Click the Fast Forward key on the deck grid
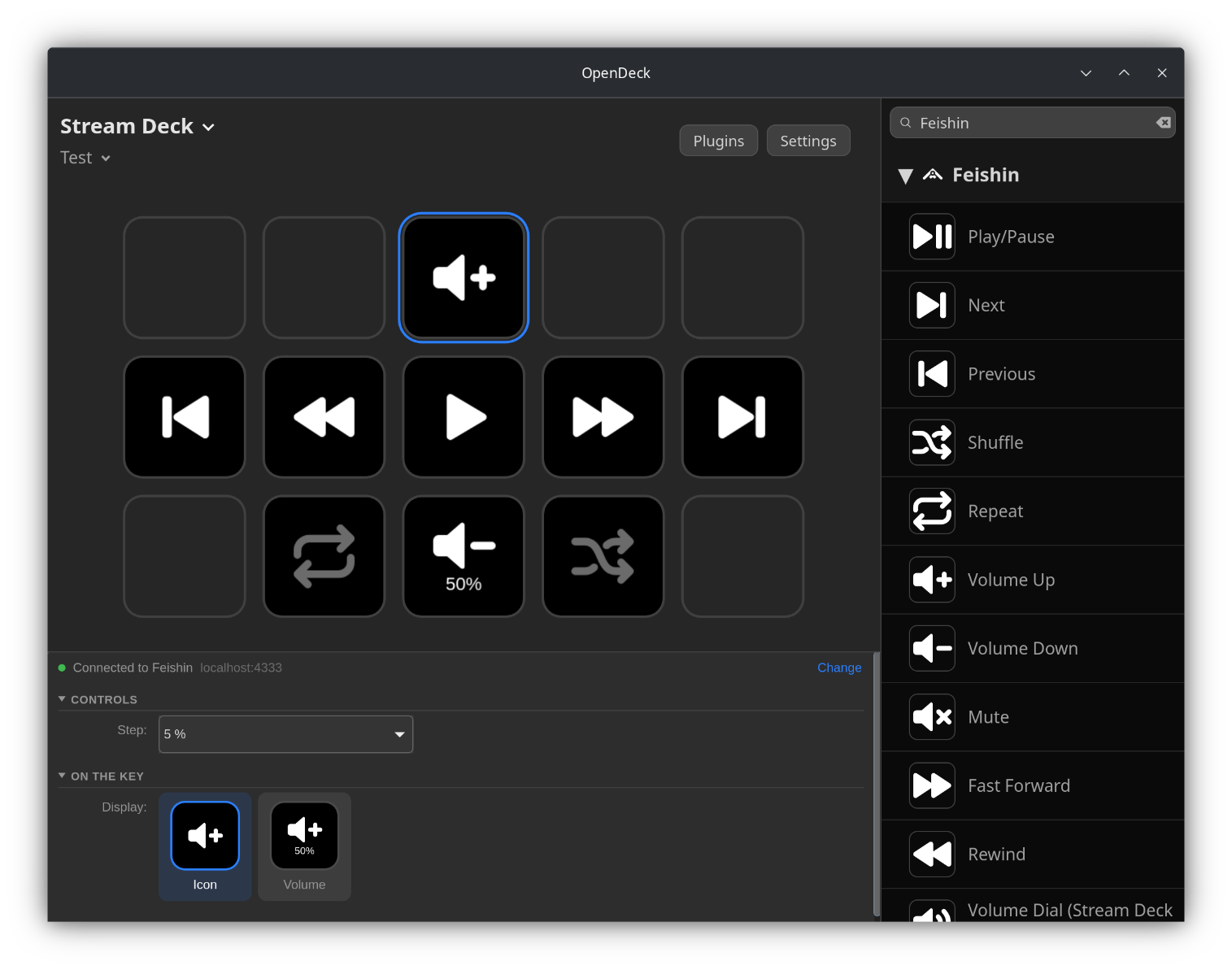 [603, 417]
